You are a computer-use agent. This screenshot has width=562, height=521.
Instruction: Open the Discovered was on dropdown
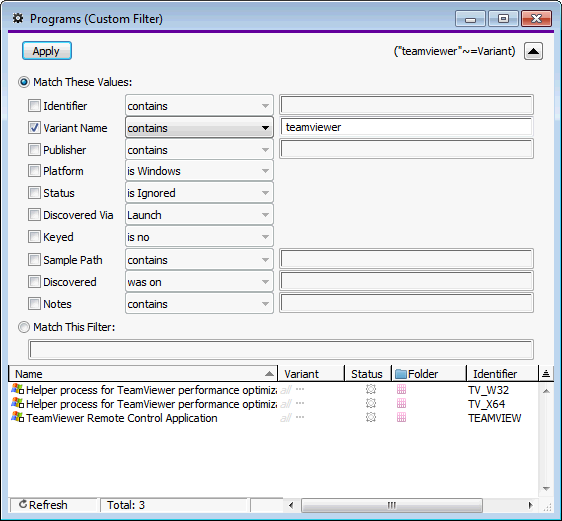point(199,282)
